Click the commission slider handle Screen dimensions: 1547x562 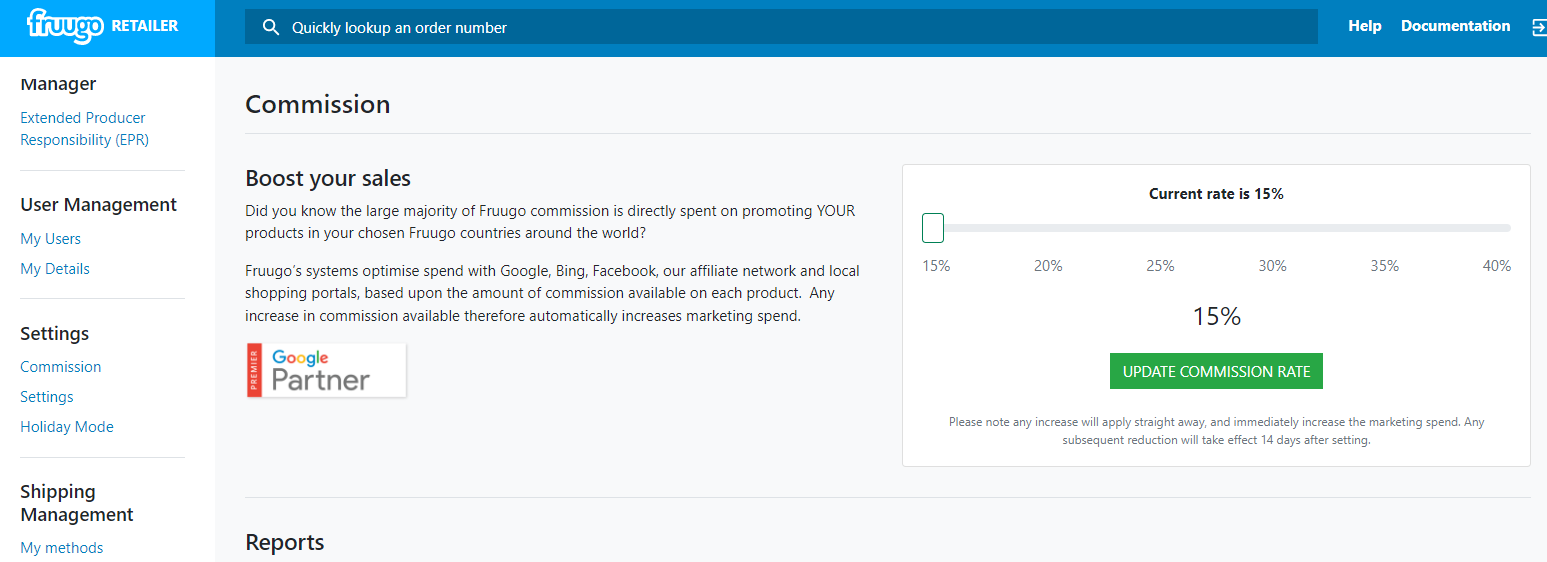[933, 228]
